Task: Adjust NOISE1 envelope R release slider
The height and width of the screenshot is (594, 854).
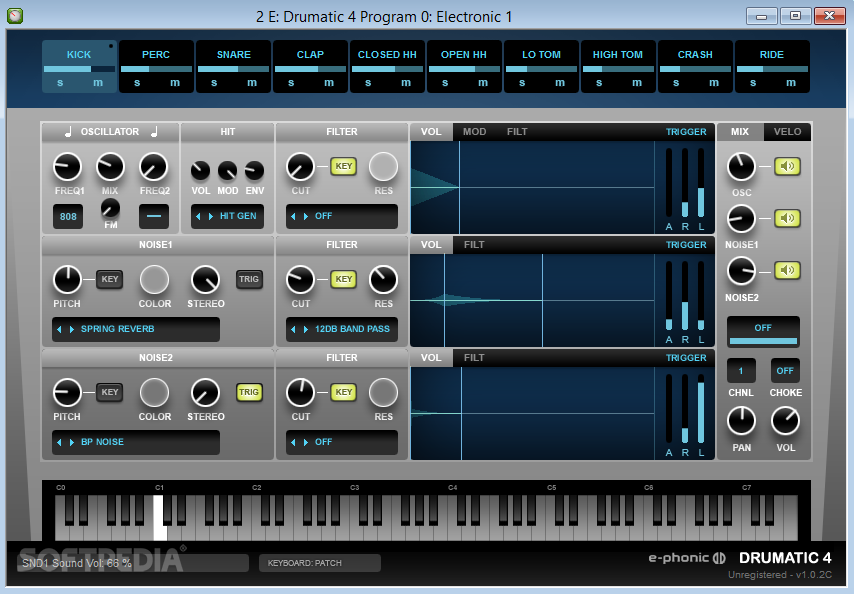Action: 685,295
